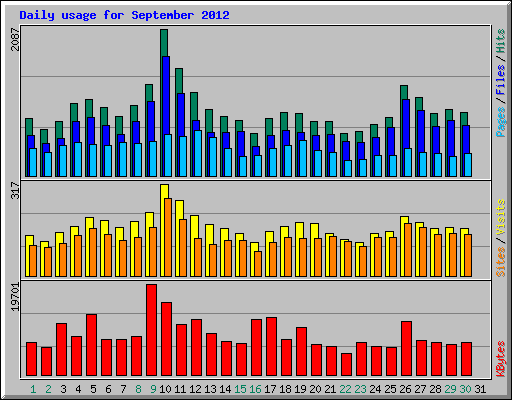Click day 13 on the x-axis

point(210,389)
